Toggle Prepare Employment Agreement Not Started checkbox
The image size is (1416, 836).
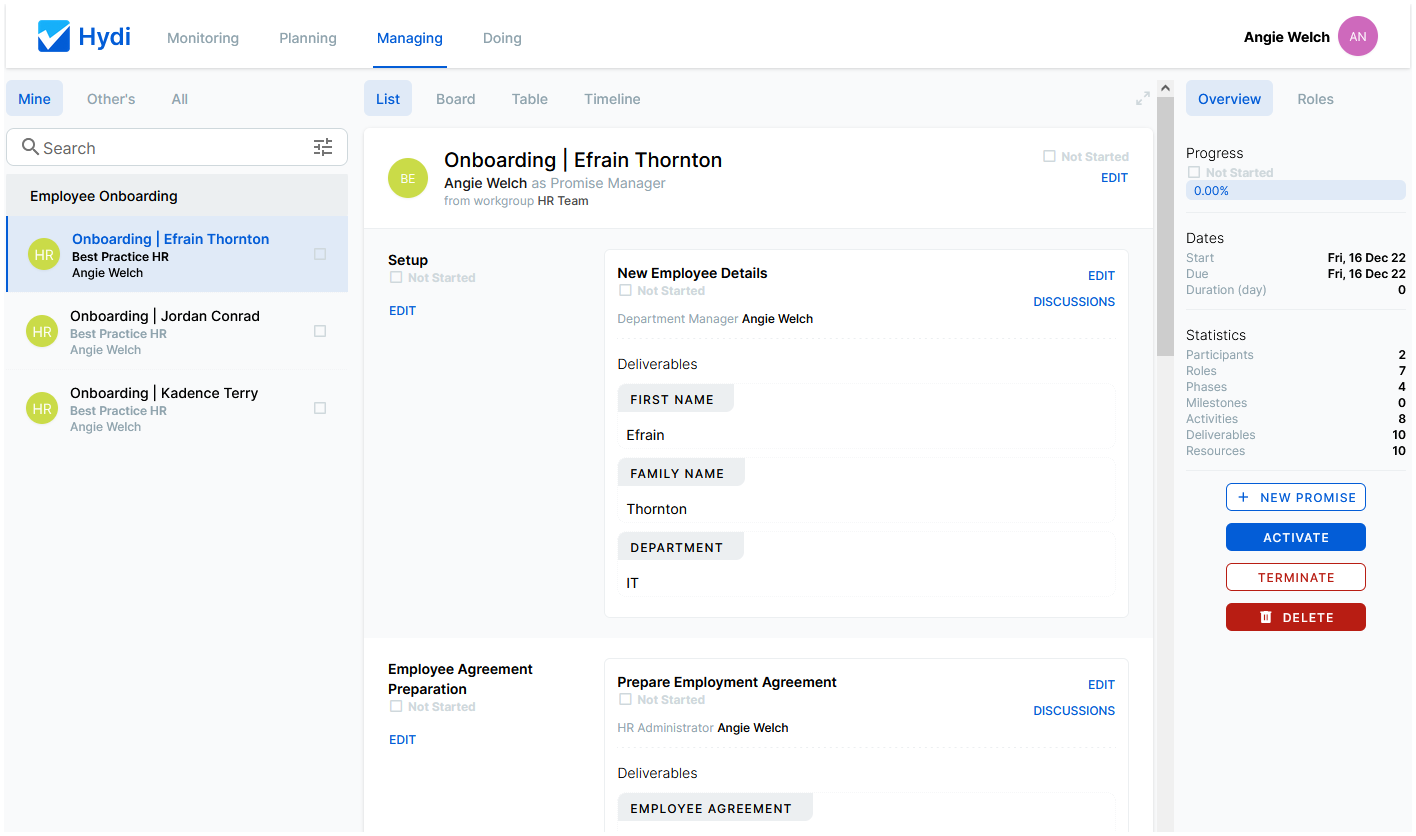(625, 700)
